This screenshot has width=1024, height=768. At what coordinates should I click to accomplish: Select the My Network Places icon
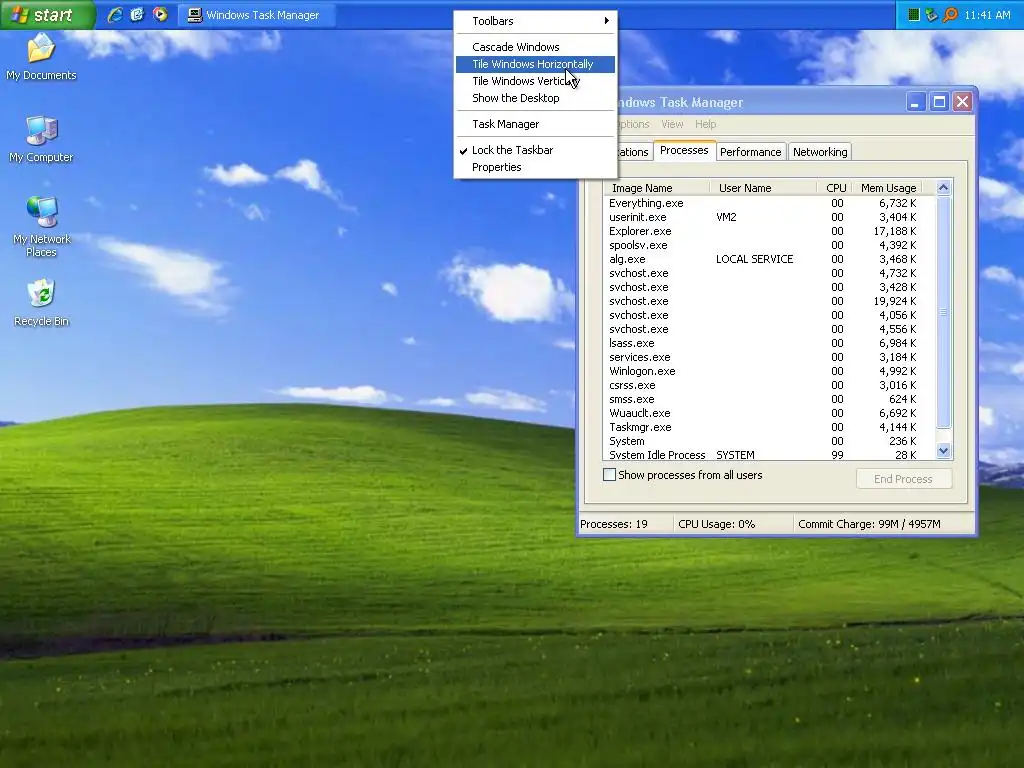click(41, 227)
